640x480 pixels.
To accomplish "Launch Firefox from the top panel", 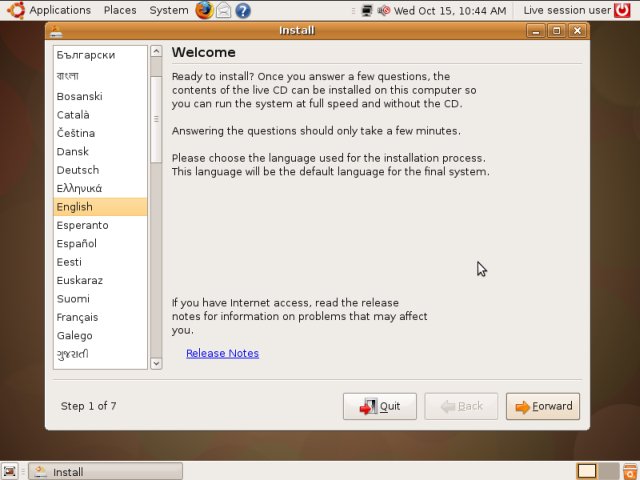I will [x=204, y=10].
